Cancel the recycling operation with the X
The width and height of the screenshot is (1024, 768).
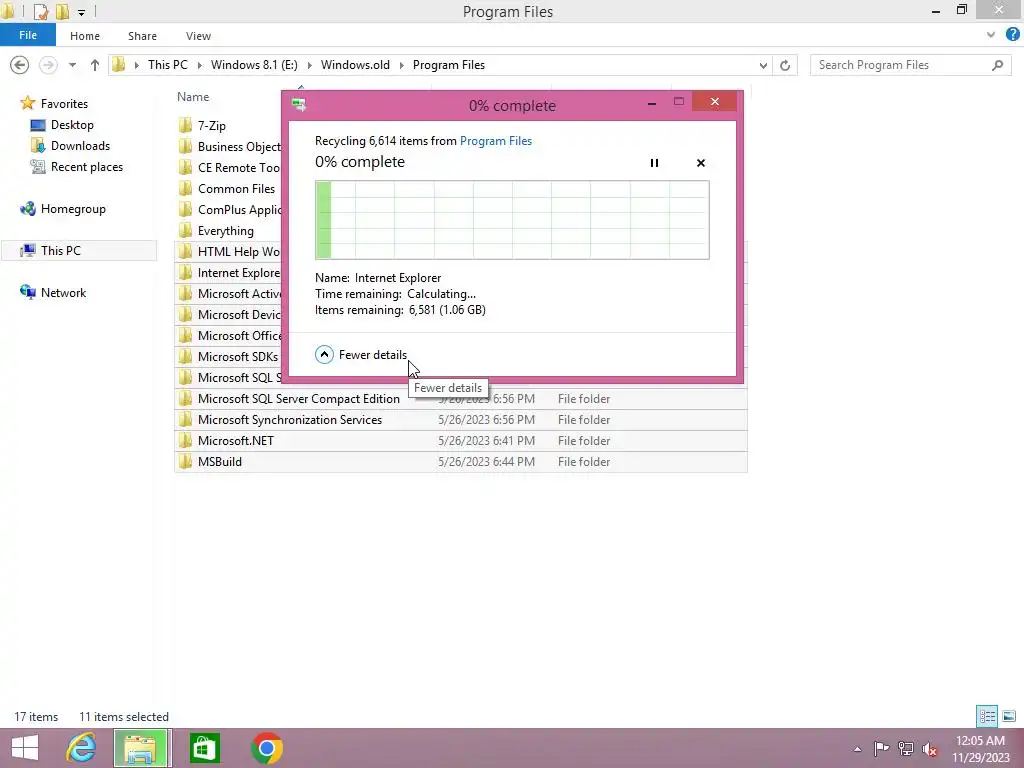pos(701,163)
